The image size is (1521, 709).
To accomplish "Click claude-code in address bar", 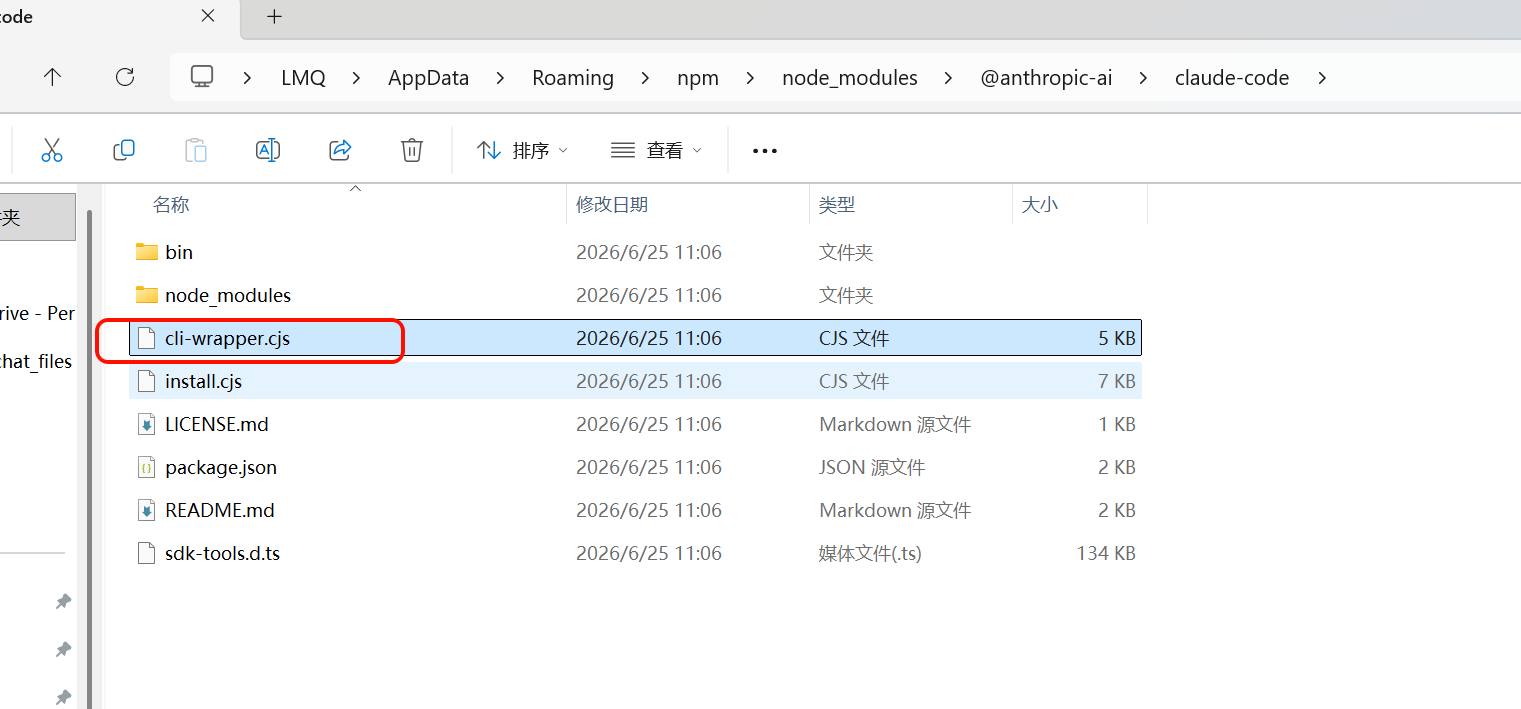I will (x=1232, y=78).
